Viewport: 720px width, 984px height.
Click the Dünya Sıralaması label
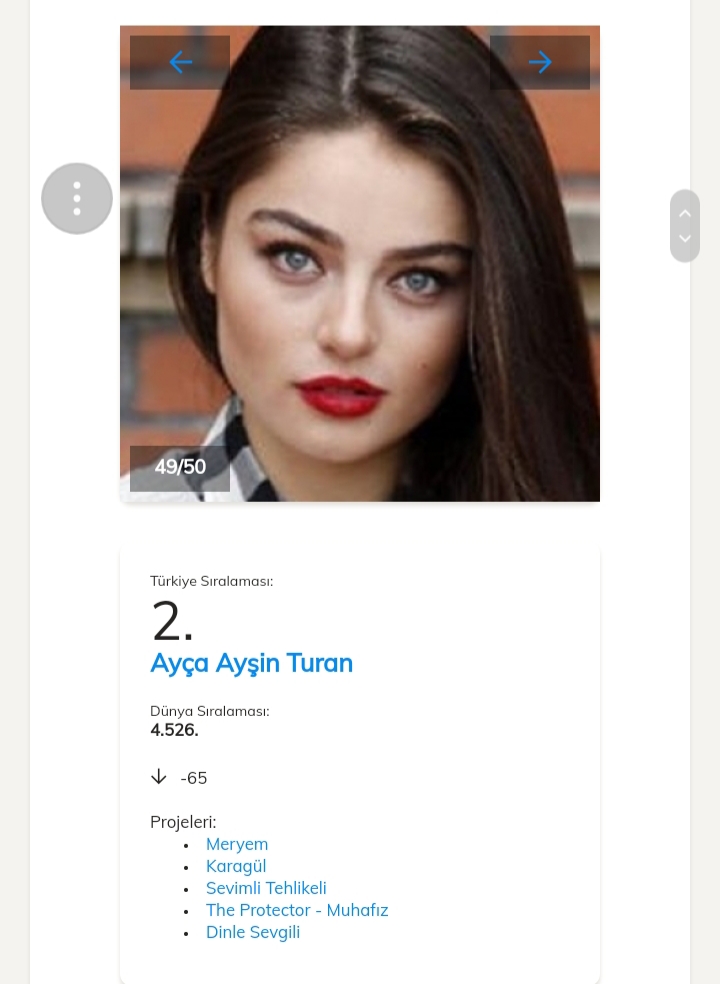tap(209, 711)
